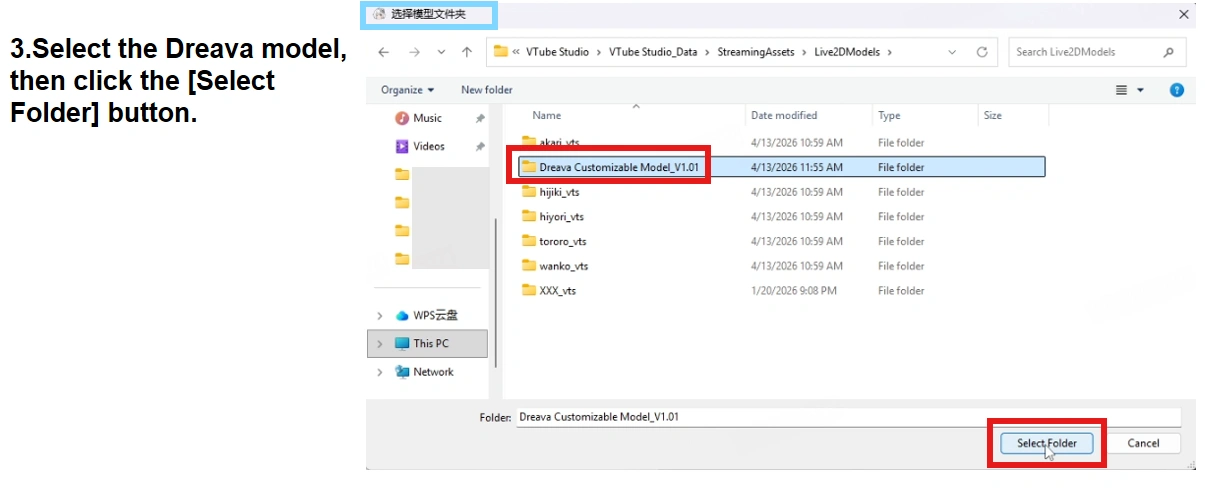Change the view layout icon
The image size is (1205, 498).
tap(1122, 90)
